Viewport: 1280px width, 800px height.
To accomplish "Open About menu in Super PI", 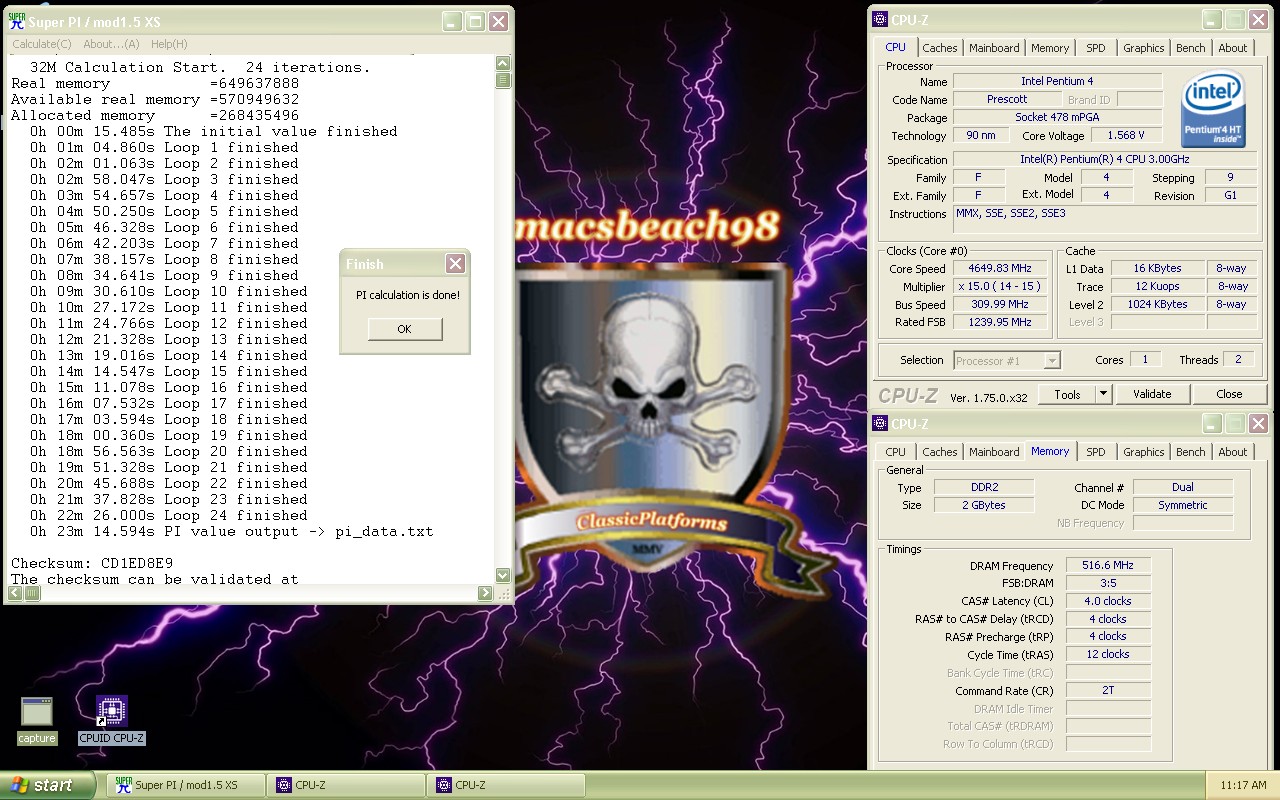I will (111, 44).
